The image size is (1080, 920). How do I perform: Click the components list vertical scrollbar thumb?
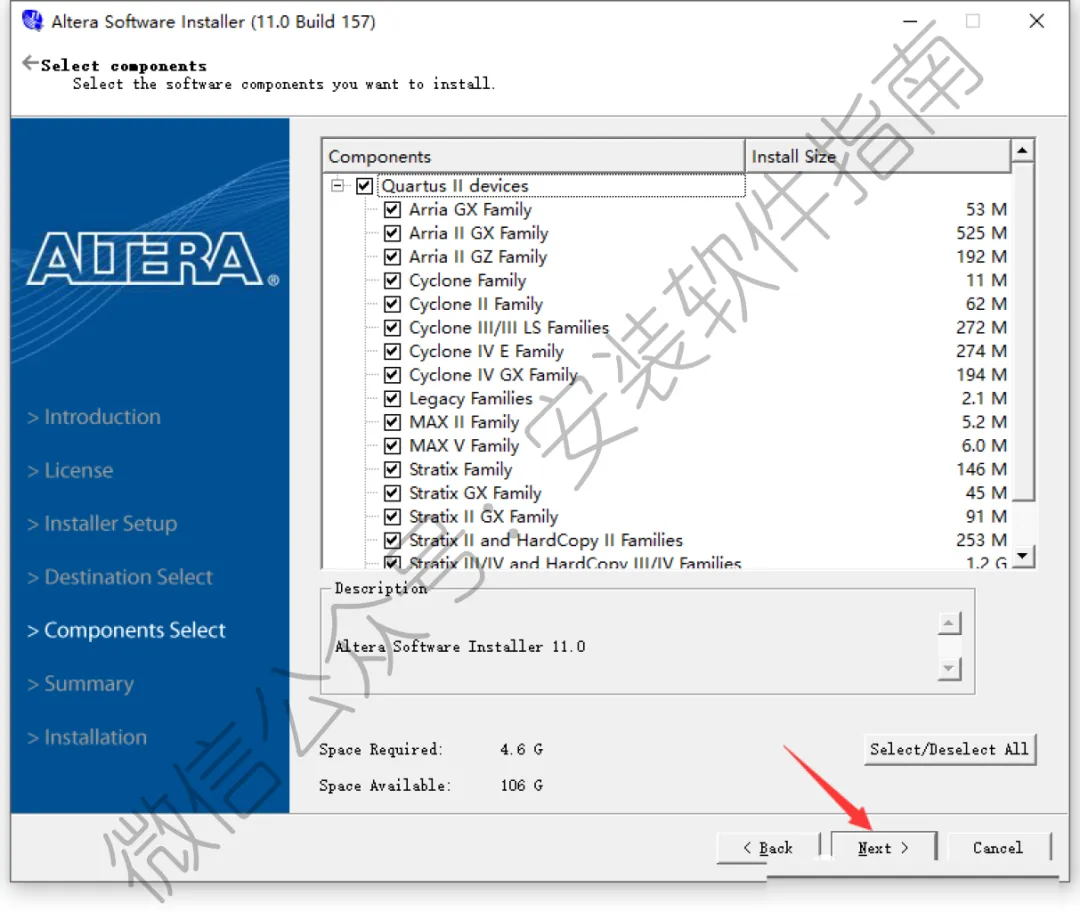(1023, 331)
